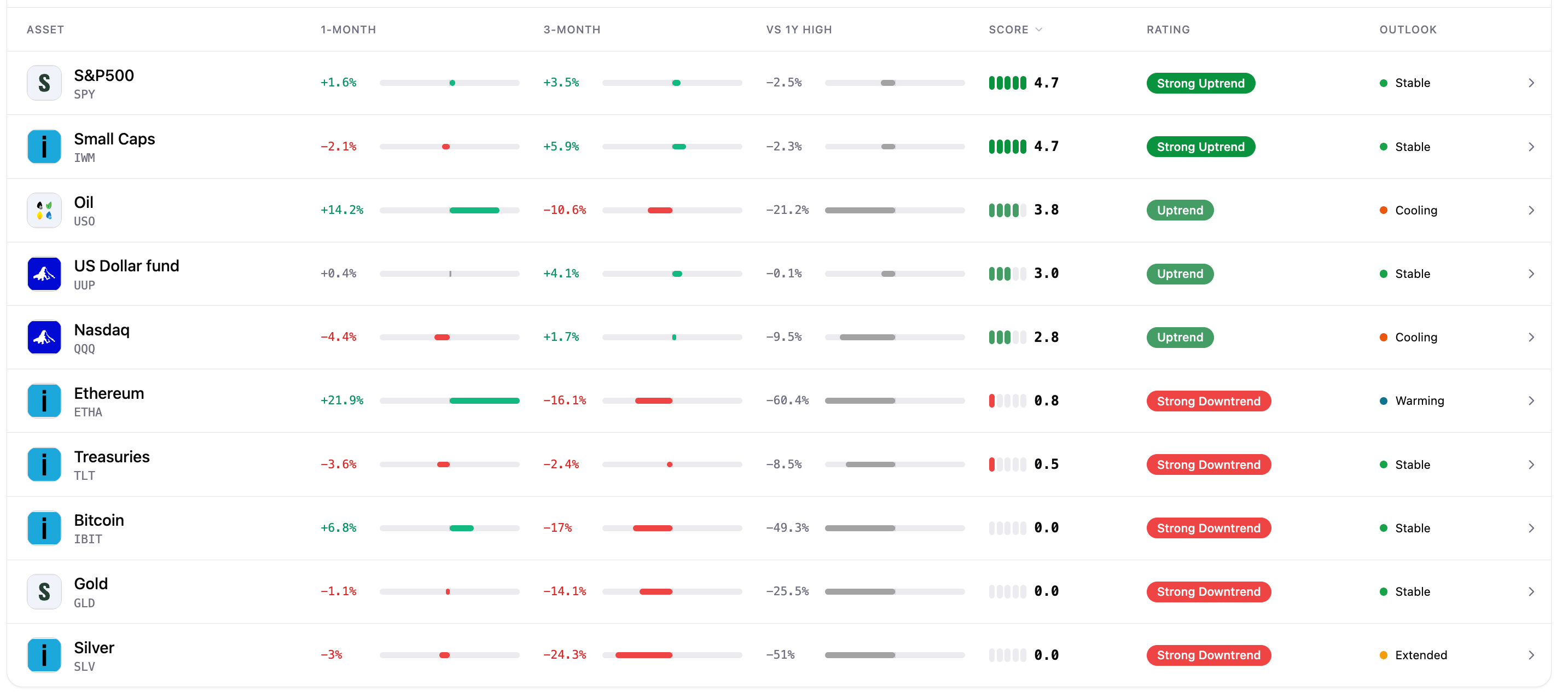
Task: Click the RATING column header
Action: click(x=1168, y=29)
